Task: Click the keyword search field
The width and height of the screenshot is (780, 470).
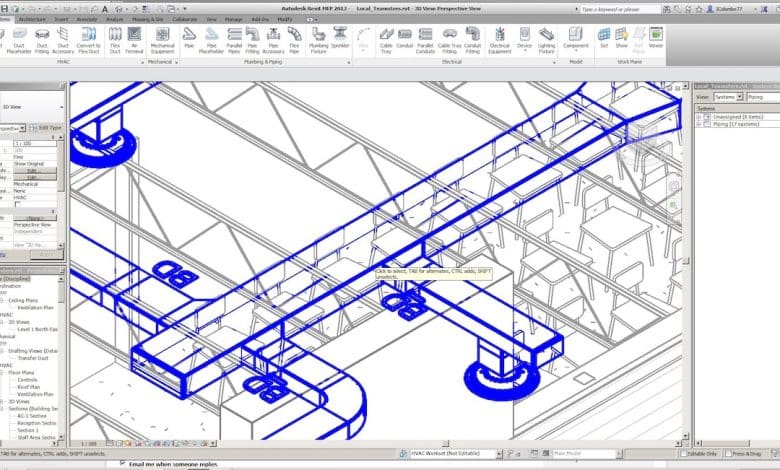Action: (x=620, y=9)
